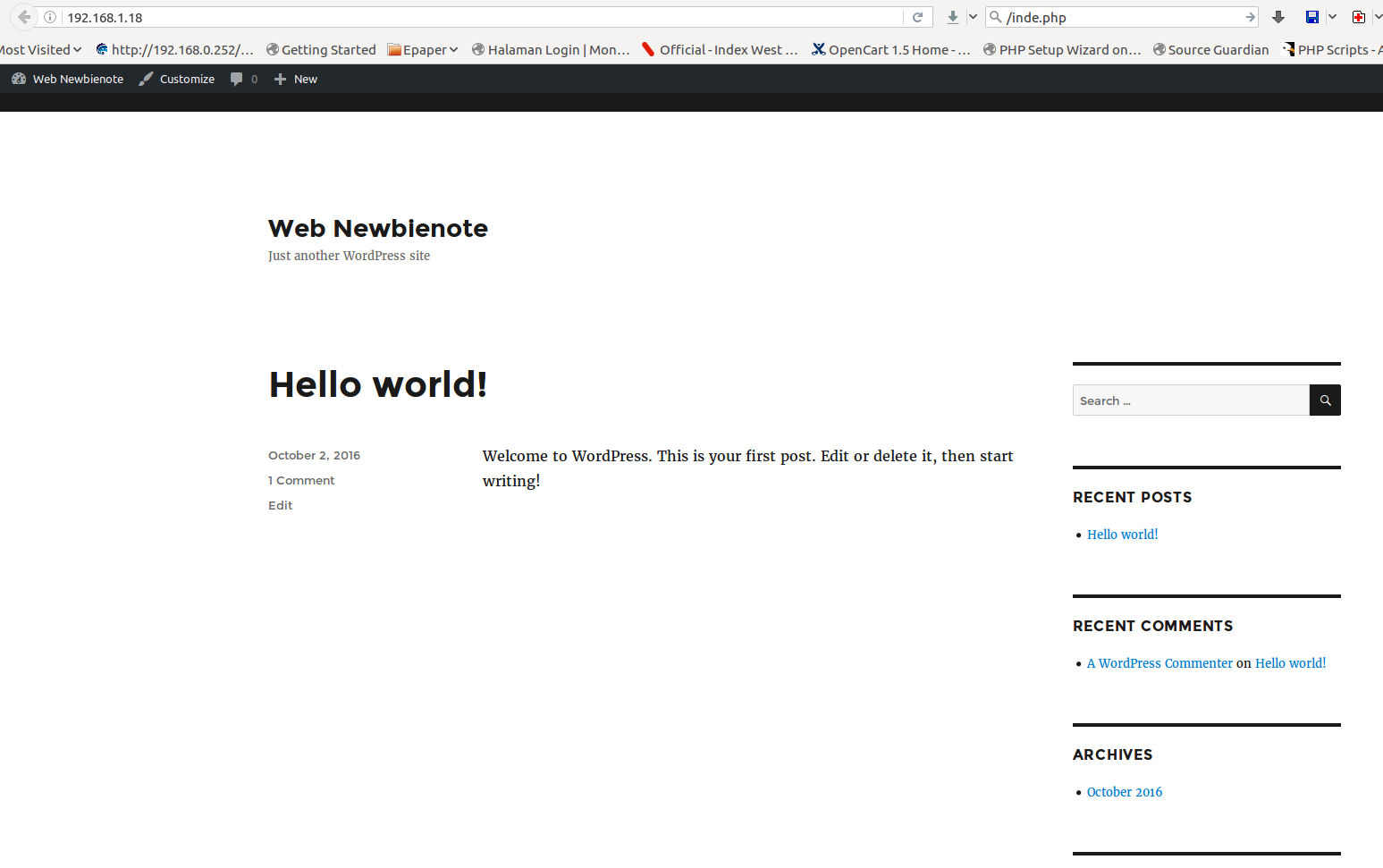This screenshot has height=868, width=1383.
Task: Expand the chevron next to floppy icon
Action: click(x=1332, y=17)
